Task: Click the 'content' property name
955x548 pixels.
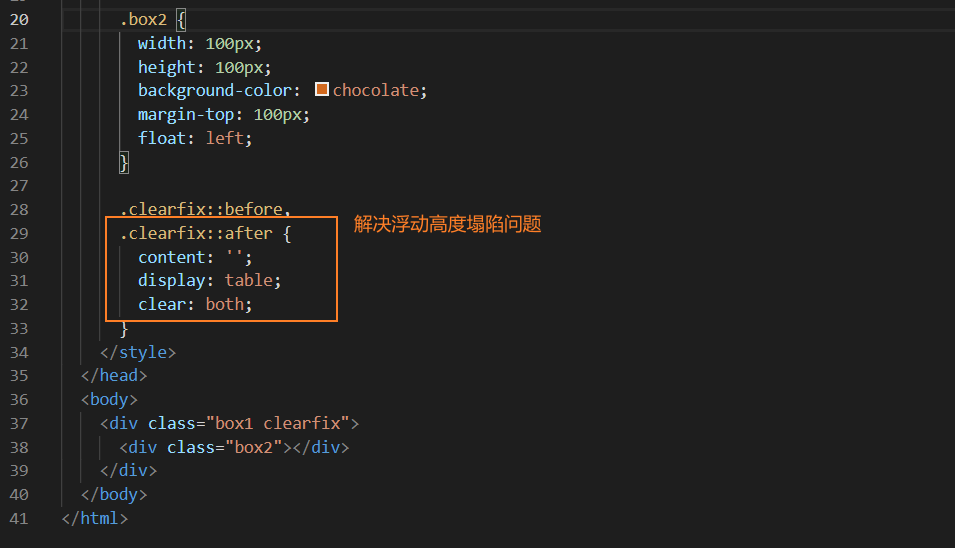Action: tap(171, 258)
